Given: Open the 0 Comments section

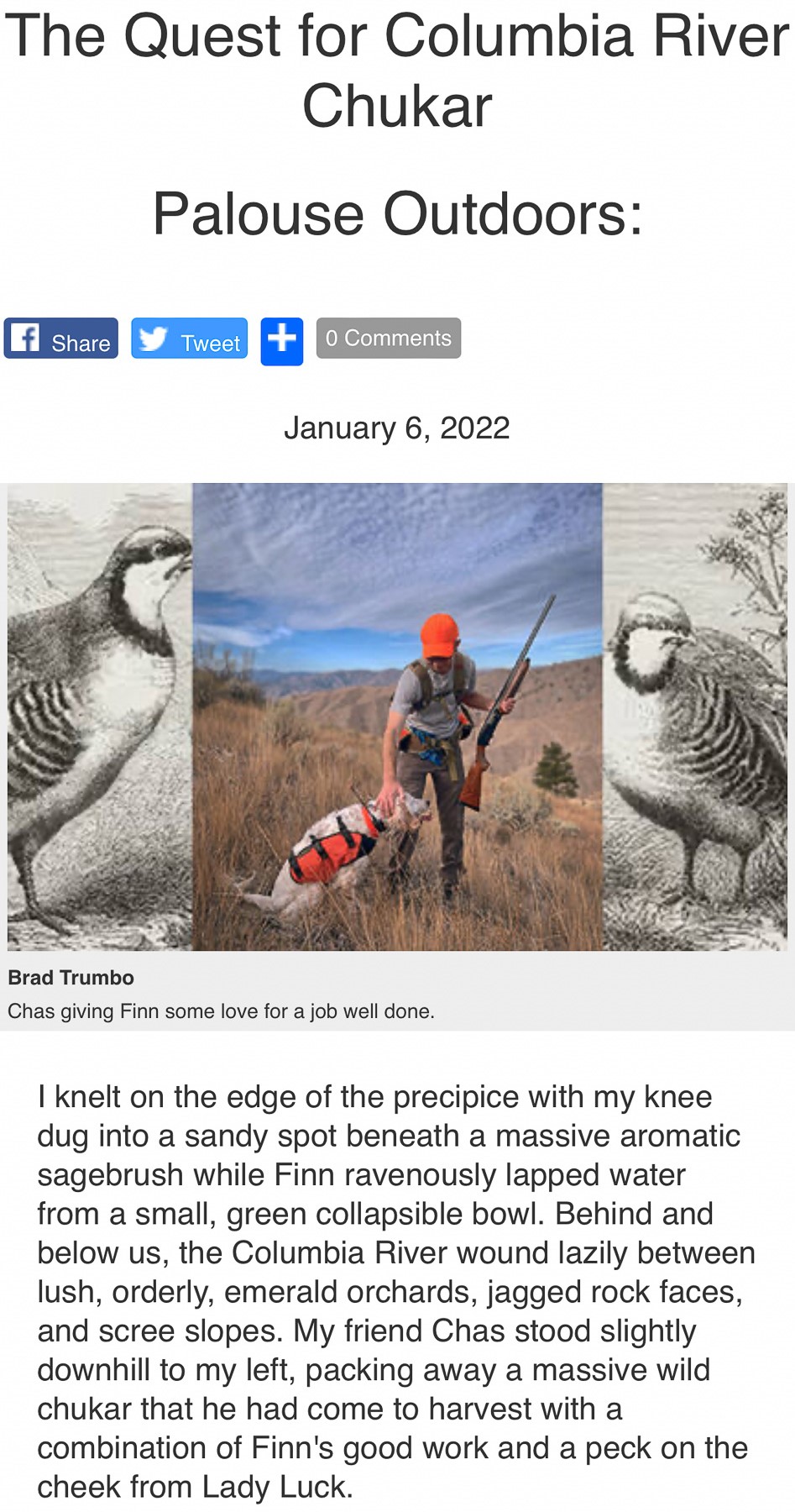Looking at the screenshot, I should coord(388,338).
